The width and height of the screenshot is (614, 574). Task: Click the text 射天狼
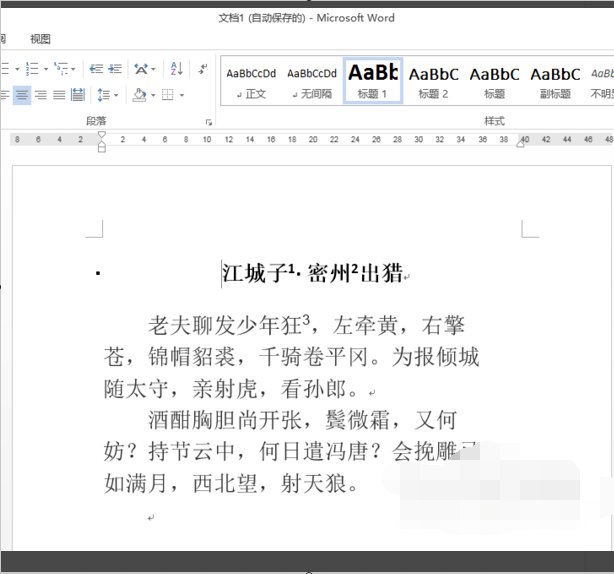[314, 484]
